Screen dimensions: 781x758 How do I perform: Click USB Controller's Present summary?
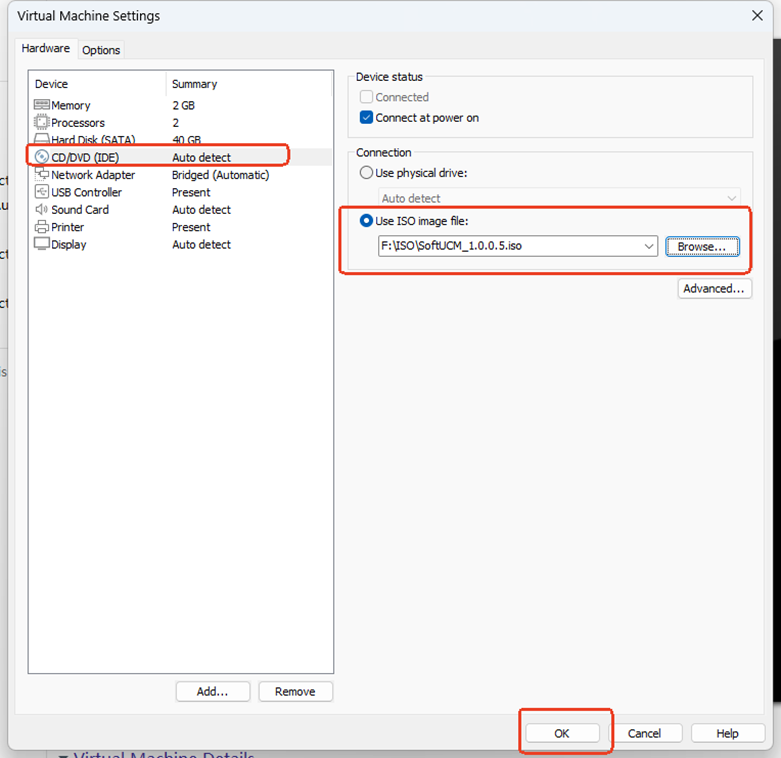coord(191,192)
